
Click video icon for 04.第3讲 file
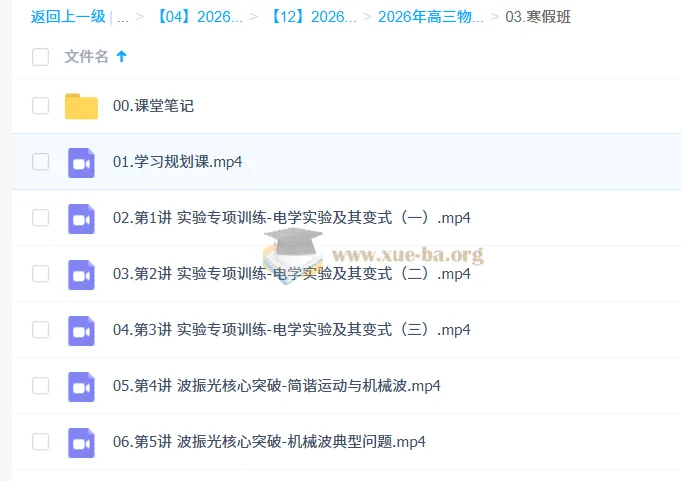[x=81, y=330]
